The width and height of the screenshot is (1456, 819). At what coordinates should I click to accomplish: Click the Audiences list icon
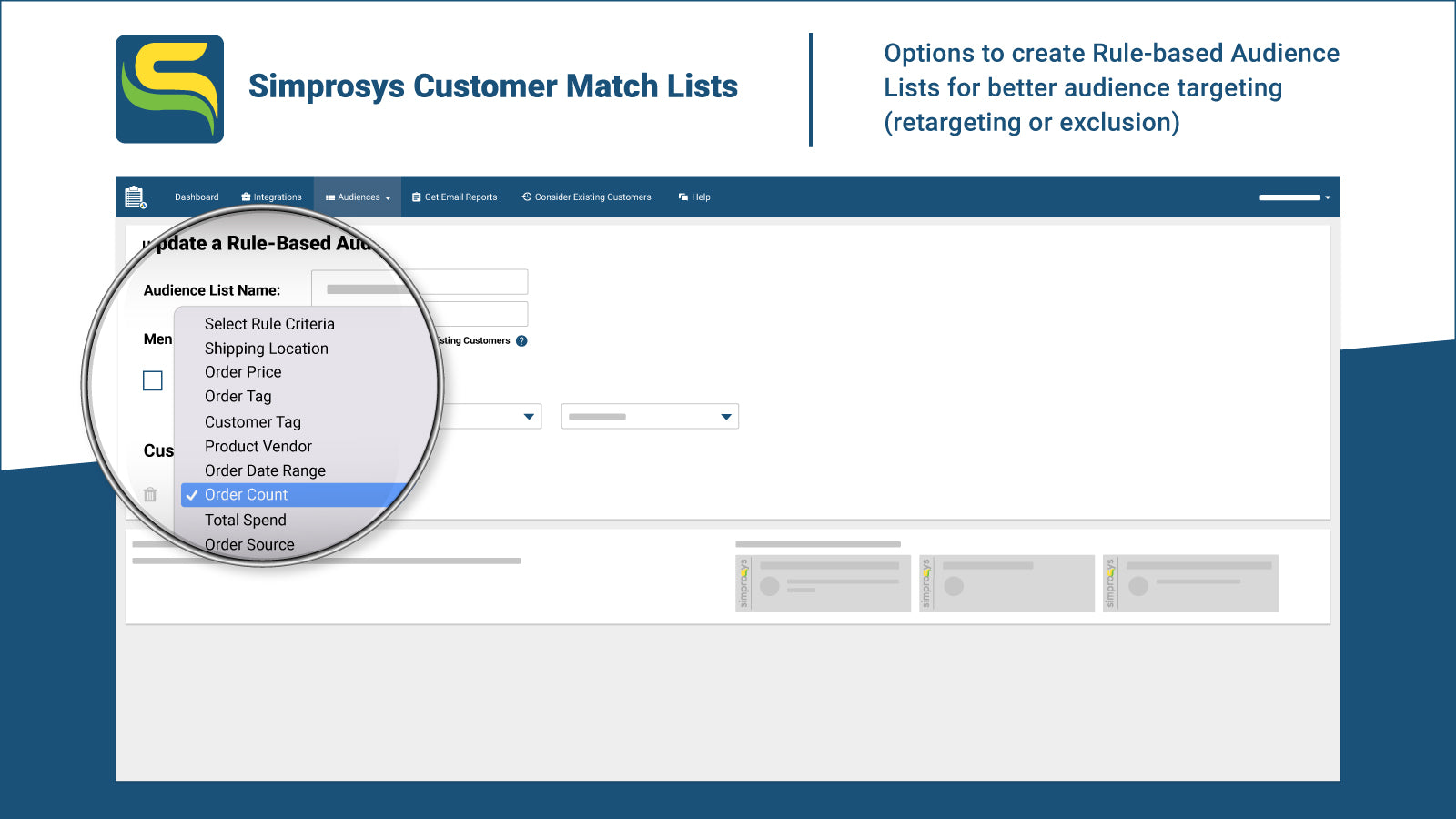[330, 197]
